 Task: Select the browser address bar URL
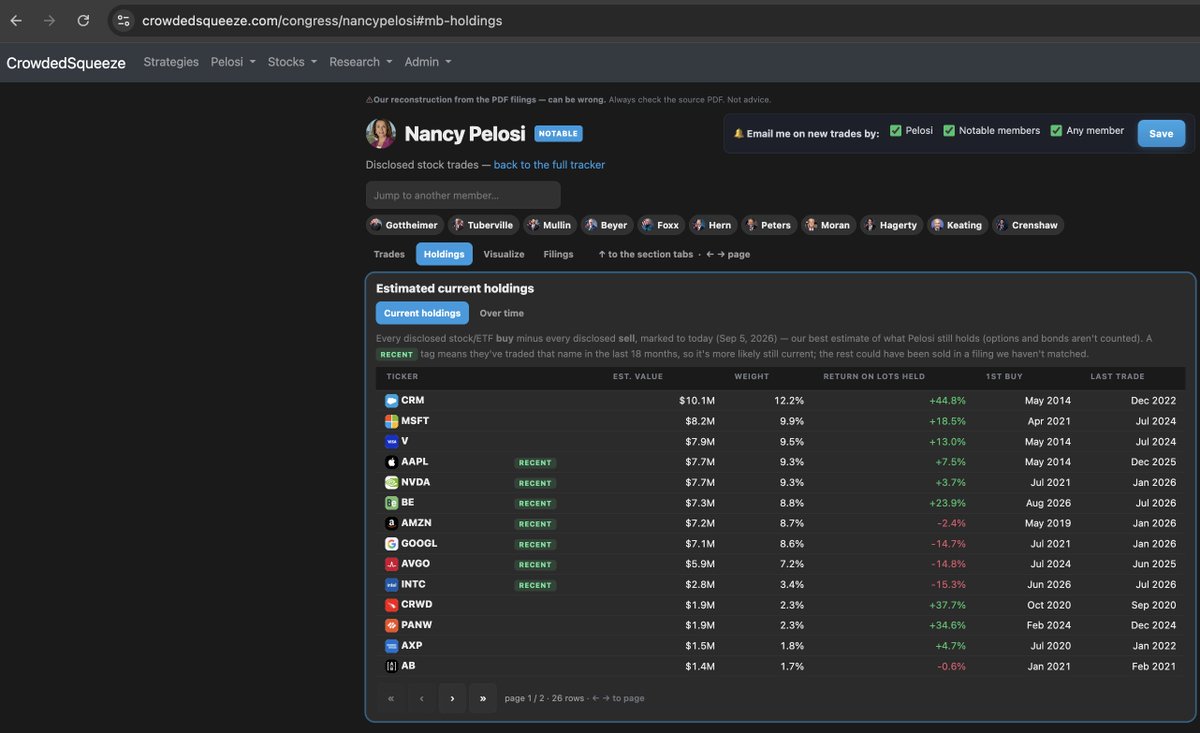pos(322,20)
